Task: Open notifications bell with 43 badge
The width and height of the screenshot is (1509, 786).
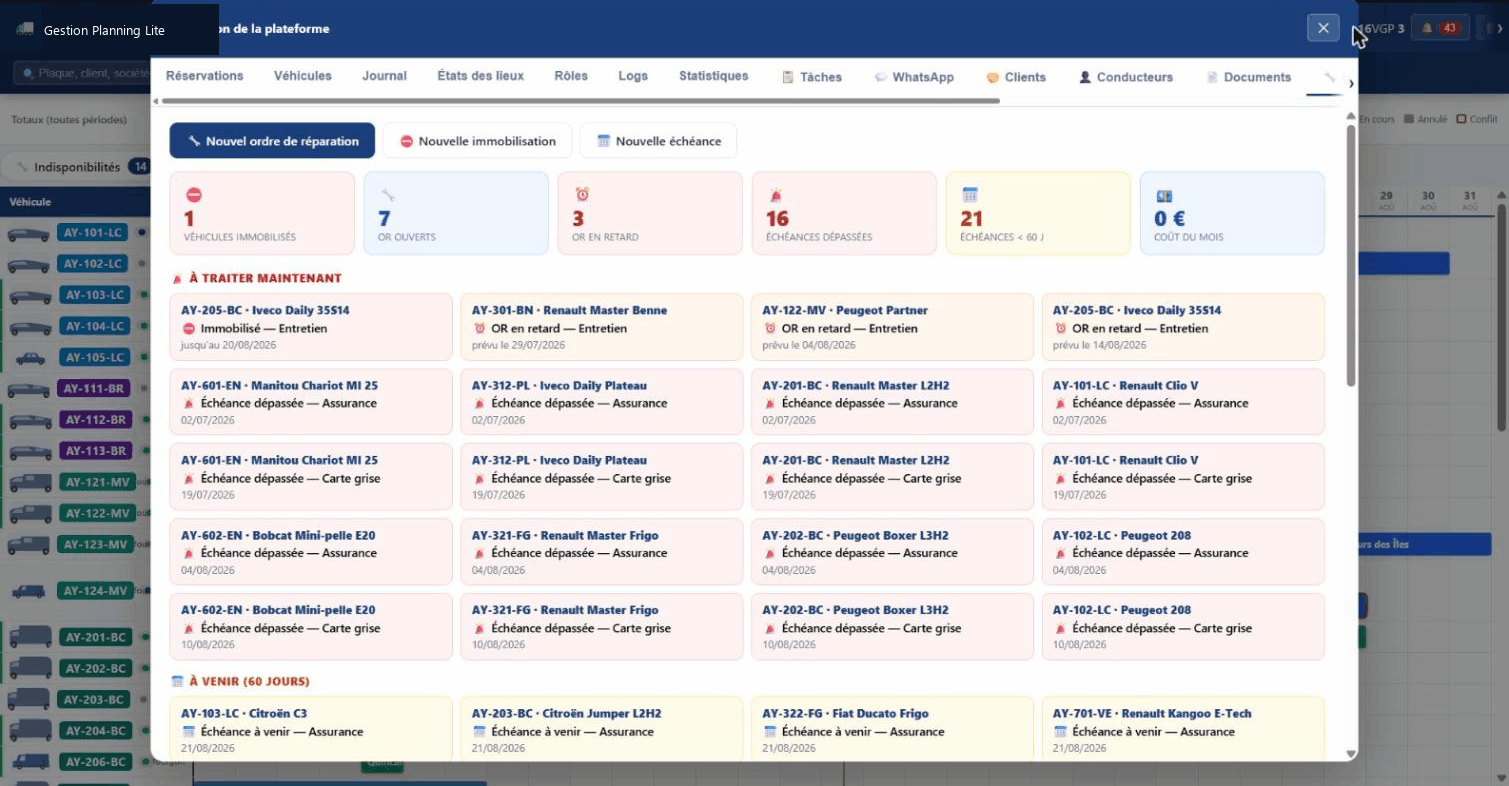Action: click(1440, 28)
